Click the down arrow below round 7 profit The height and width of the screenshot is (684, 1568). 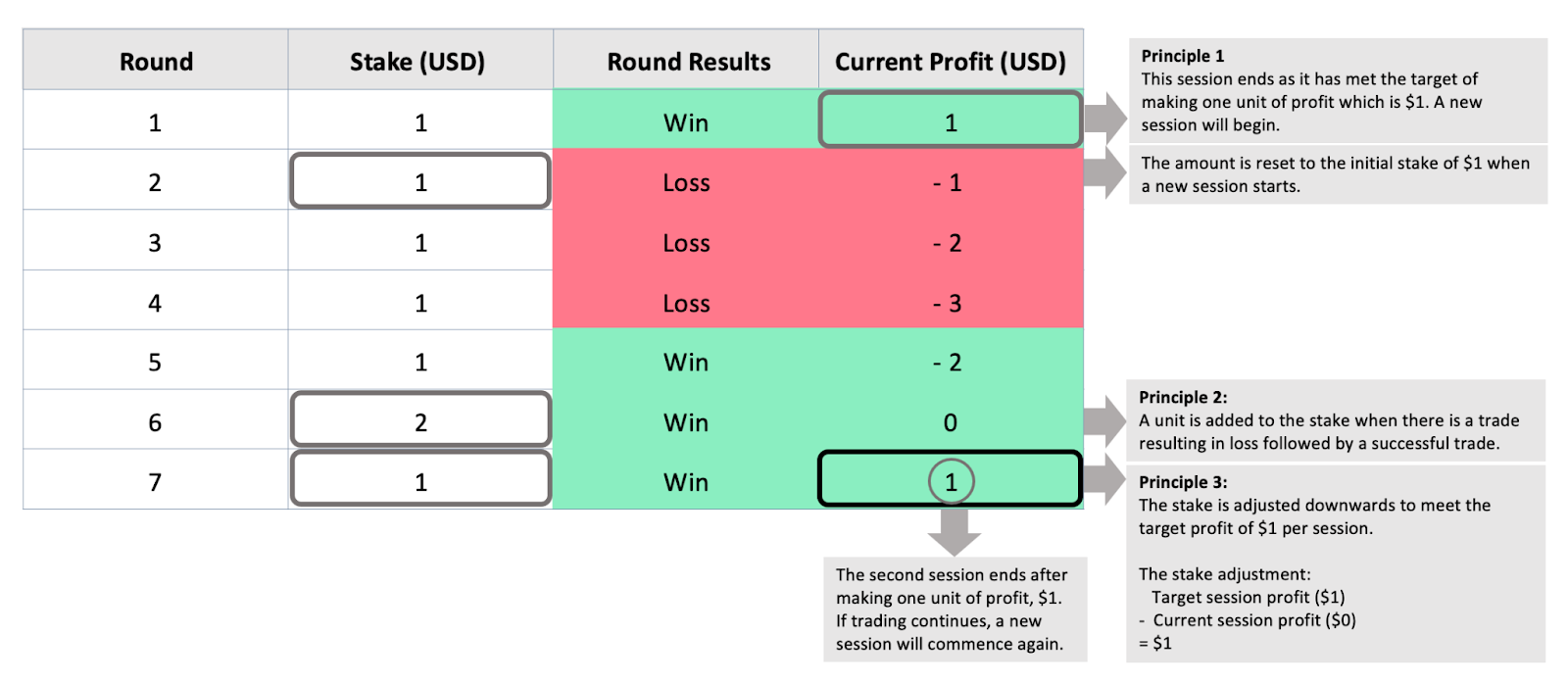click(x=954, y=532)
